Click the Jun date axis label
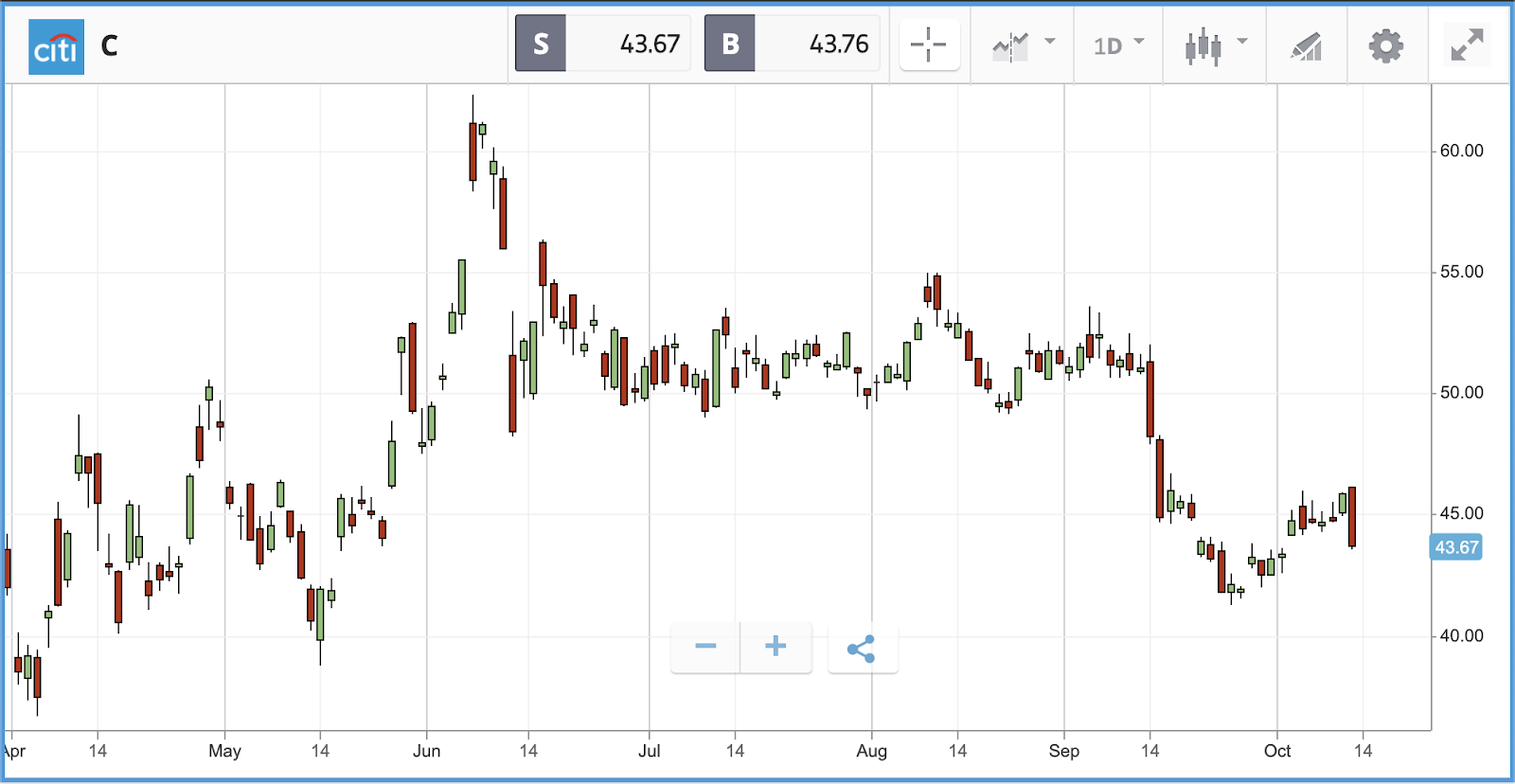1515x784 pixels. pyautogui.click(x=426, y=751)
